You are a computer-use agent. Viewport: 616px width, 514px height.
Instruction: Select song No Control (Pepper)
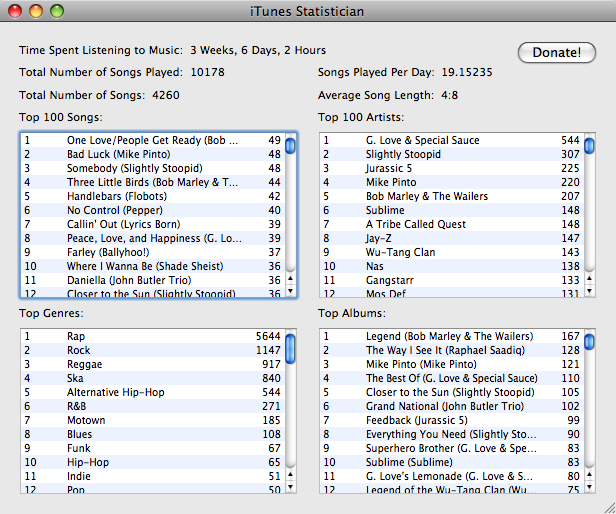153,210
